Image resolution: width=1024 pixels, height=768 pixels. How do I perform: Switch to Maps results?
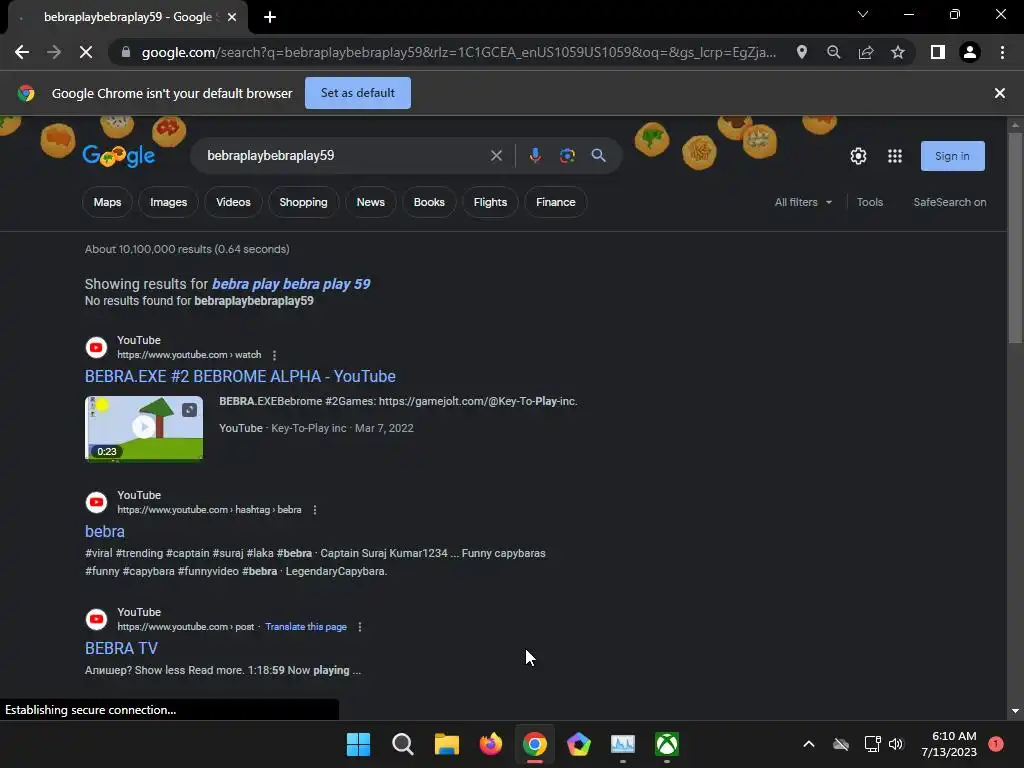107,202
